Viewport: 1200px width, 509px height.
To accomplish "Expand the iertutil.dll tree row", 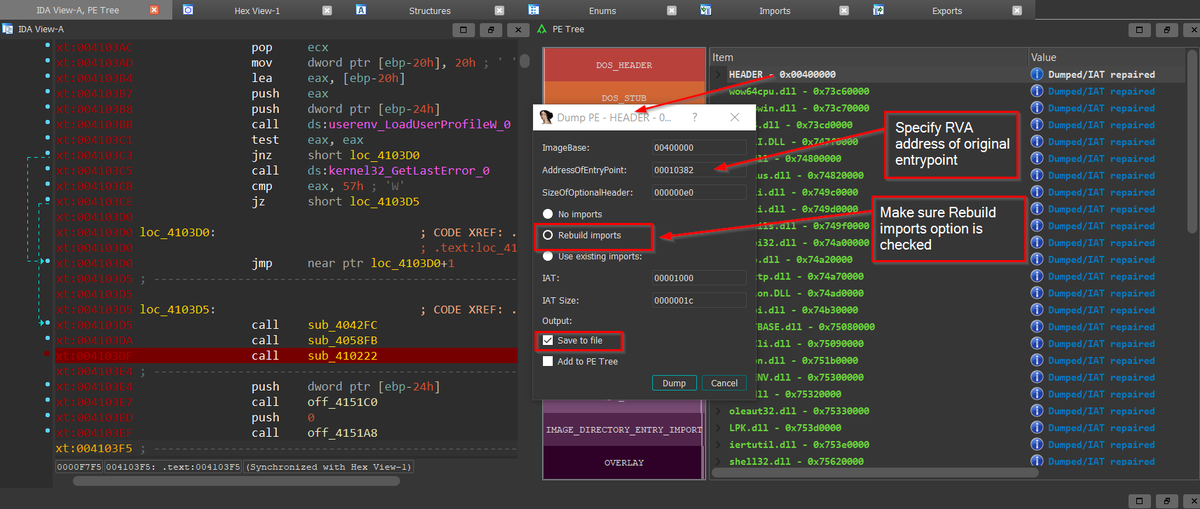I will click(x=718, y=445).
